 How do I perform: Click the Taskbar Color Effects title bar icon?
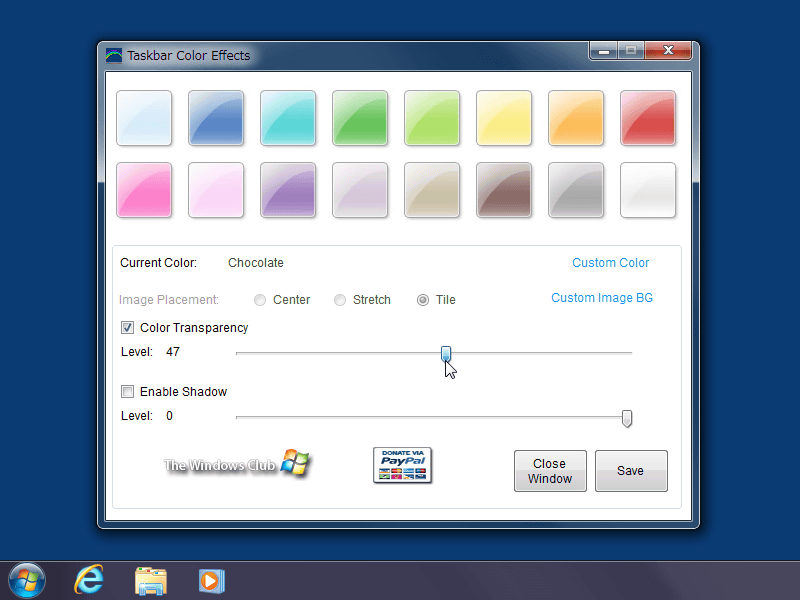click(x=114, y=55)
